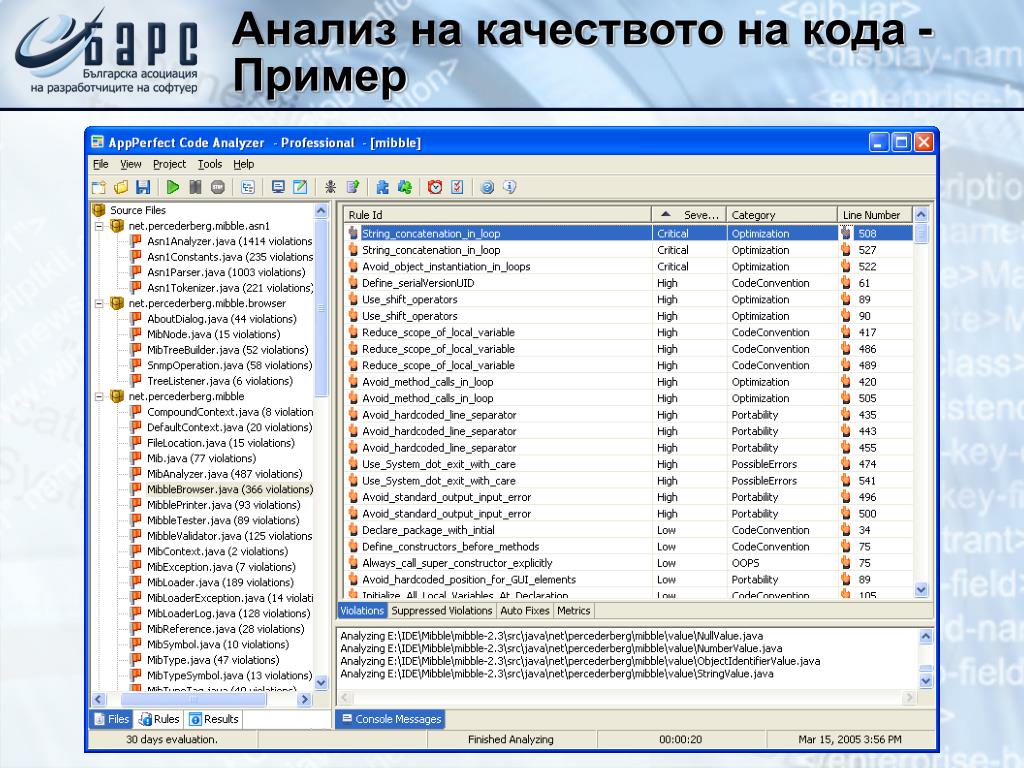The width and height of the screenshot is (1024, 768).
Task: Click the tree structure toolbar icon
Action: tap(248, 187)
